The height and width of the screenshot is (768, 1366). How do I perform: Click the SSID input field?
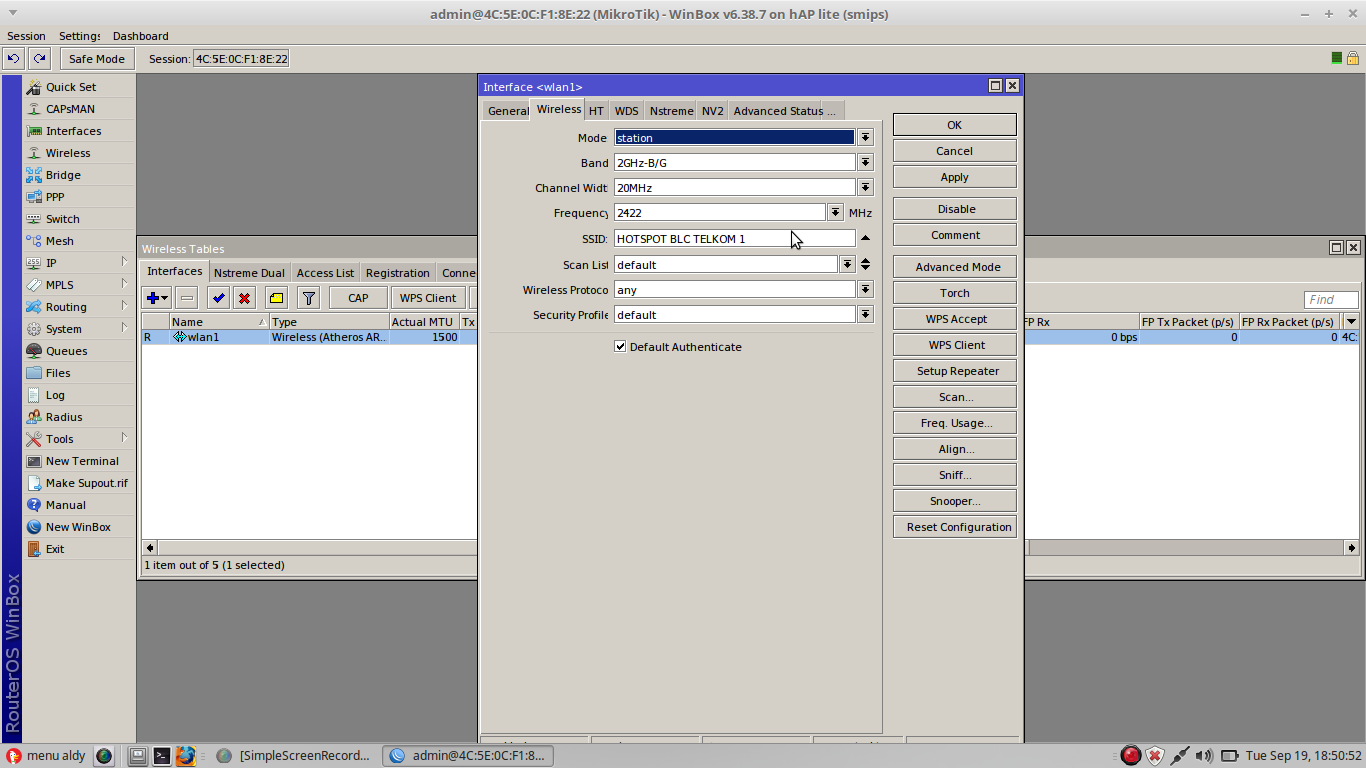[x=735, y=239]
